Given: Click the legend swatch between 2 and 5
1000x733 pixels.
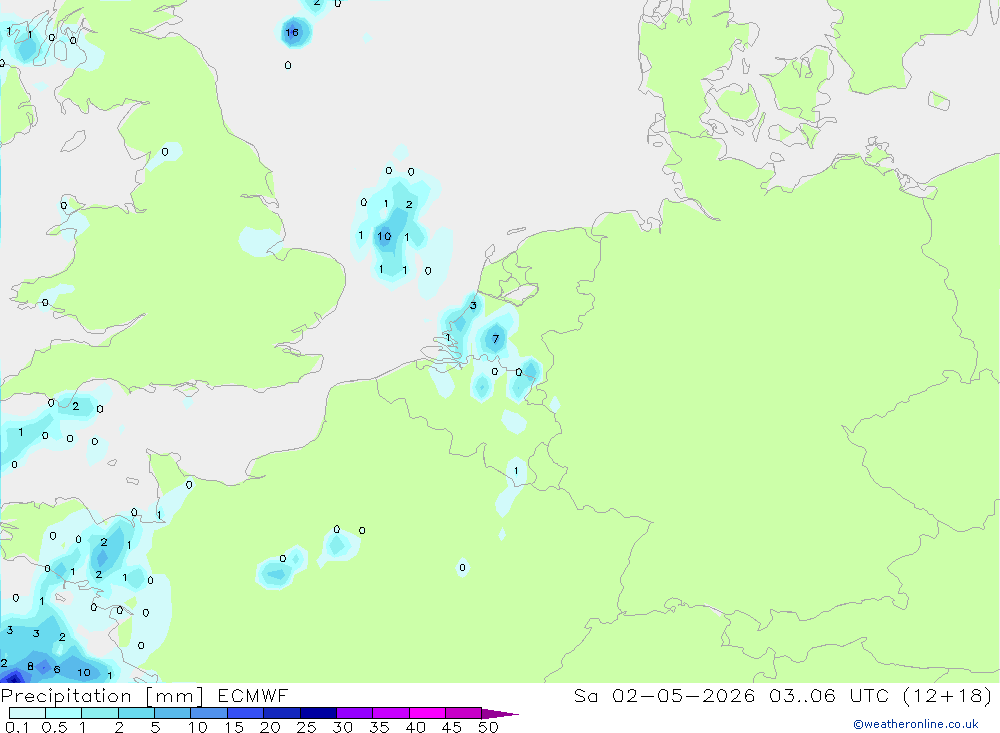Looking at the screenshot, I should 136,713.
